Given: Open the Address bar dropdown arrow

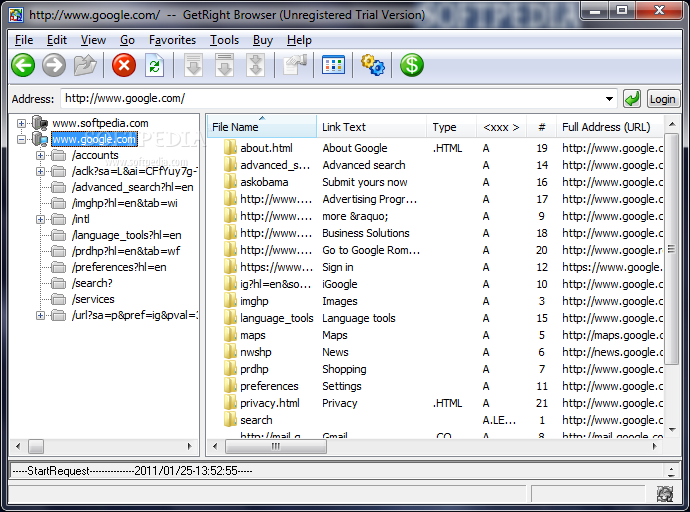Looking at the screenshot, I should click(x=609, y=99).
